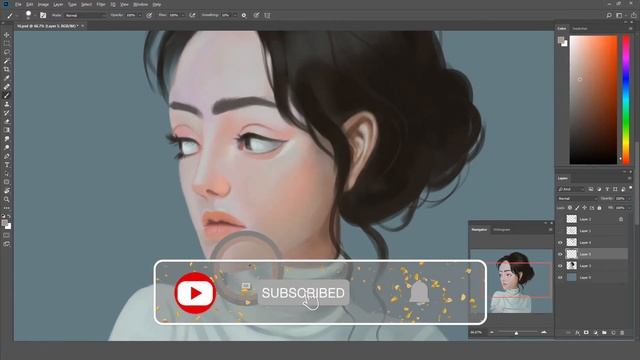Open the layer blend mode dropdown

[577, 198]
